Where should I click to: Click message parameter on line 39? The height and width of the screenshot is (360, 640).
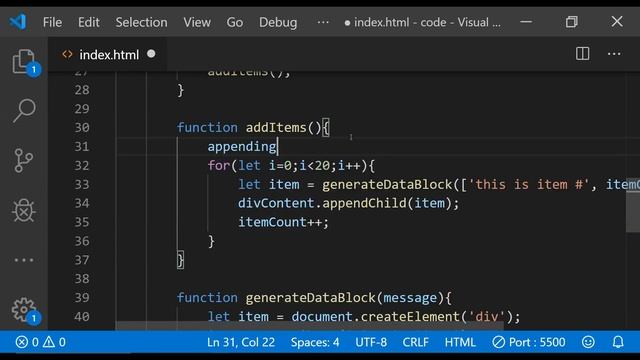point(410,298)
